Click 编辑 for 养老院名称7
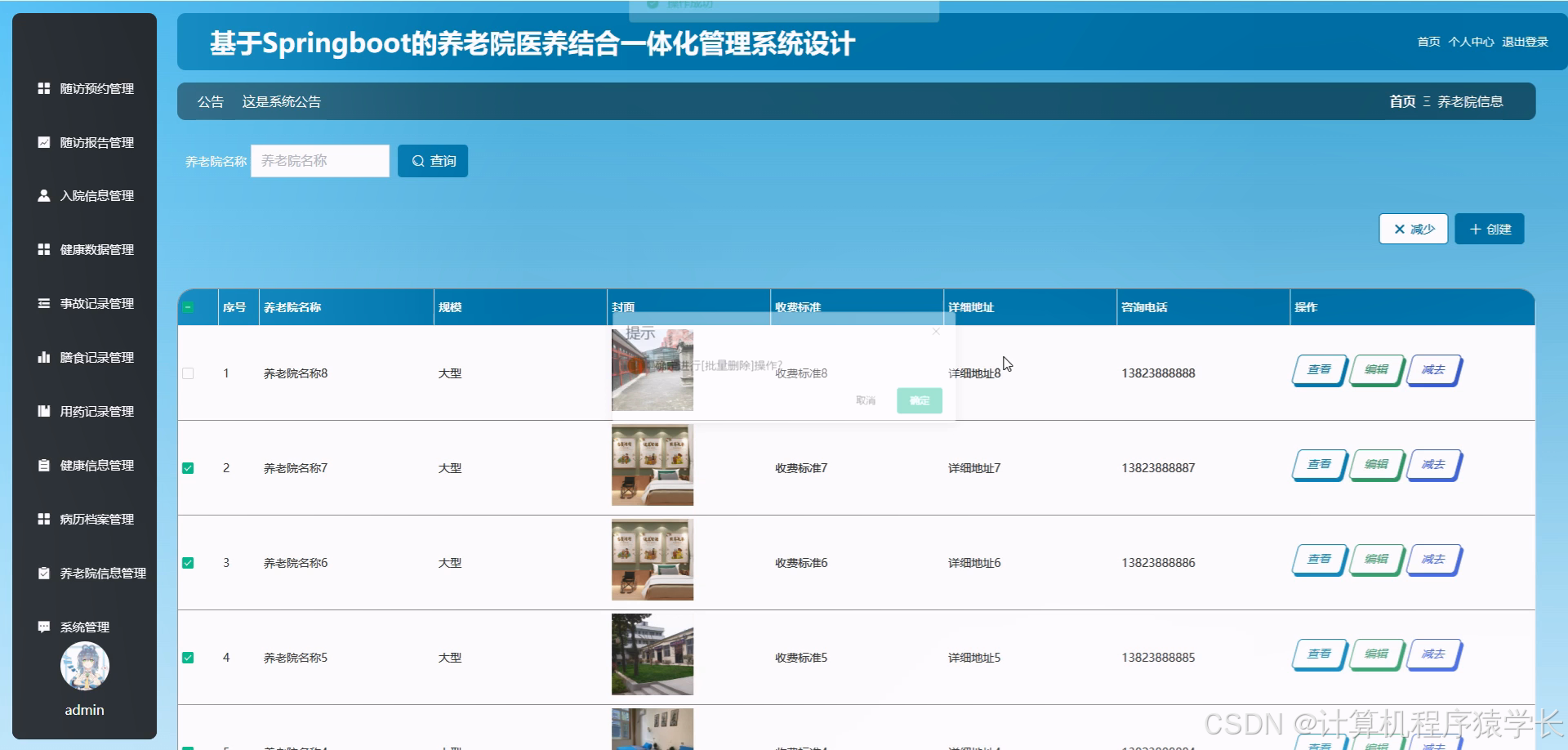 pos(1376,465)
